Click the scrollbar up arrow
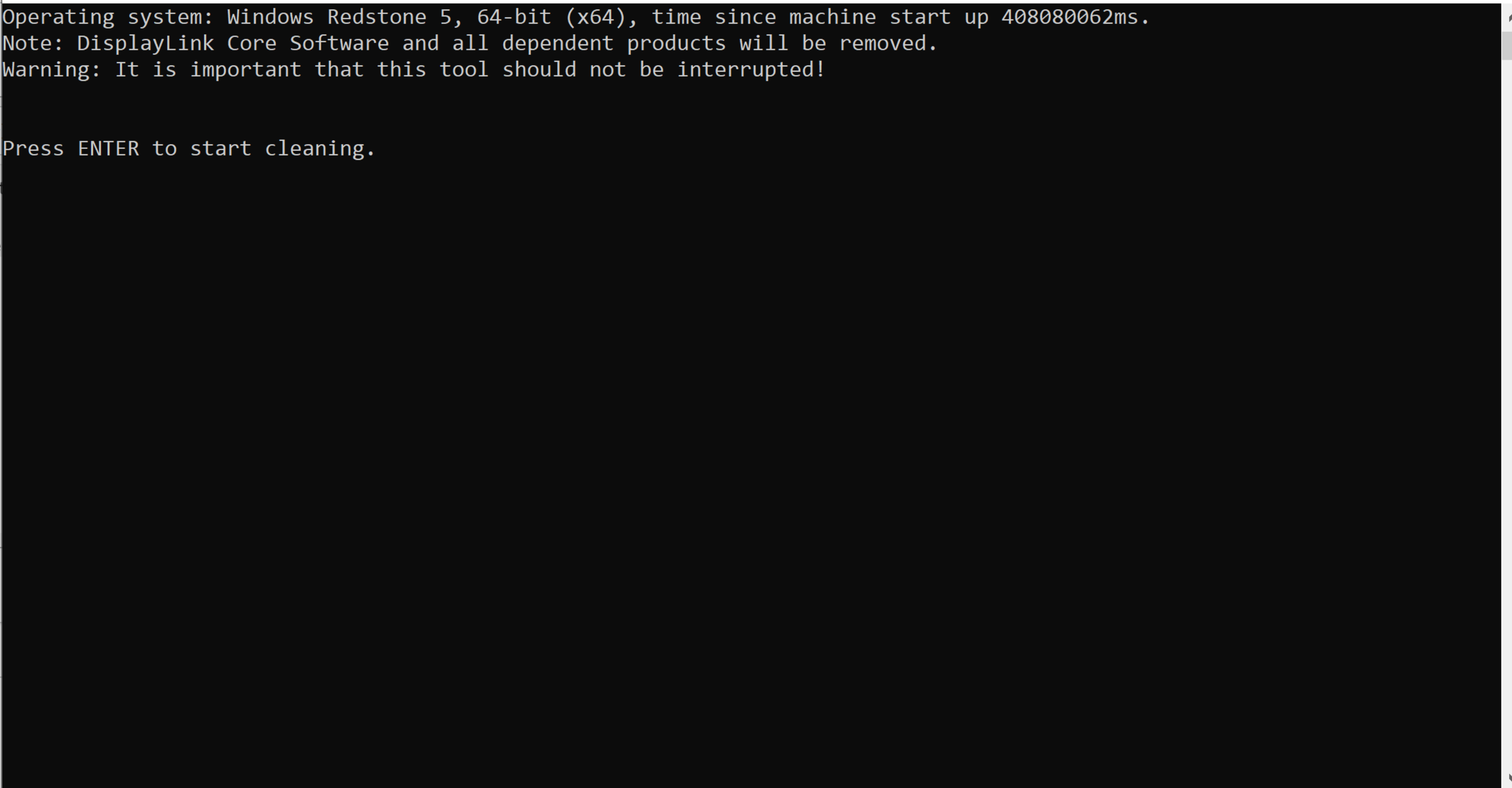The image size is (1512, 788). pyautogui.click(x=1507, y=17)
